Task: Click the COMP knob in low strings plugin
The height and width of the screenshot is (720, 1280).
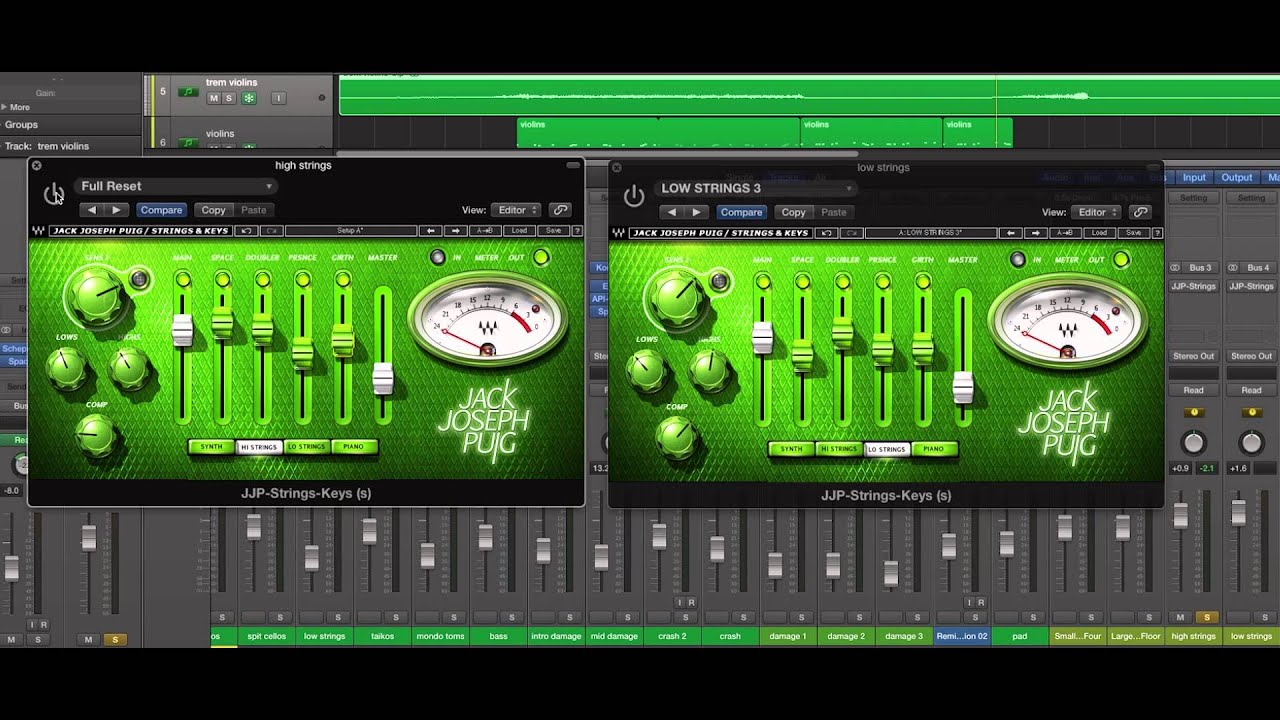Action: (676, 436)
